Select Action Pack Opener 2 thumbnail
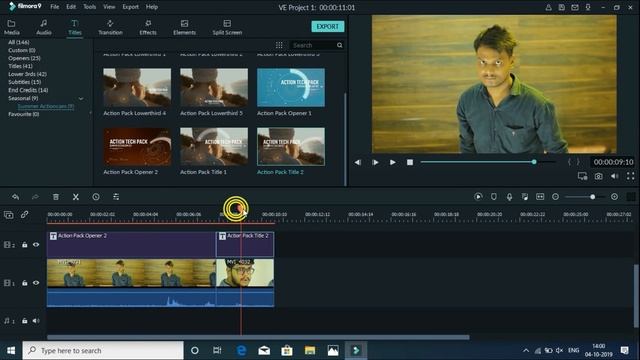Image resolution: width=640 pixels, height=360 pixels. click(137, 147)
